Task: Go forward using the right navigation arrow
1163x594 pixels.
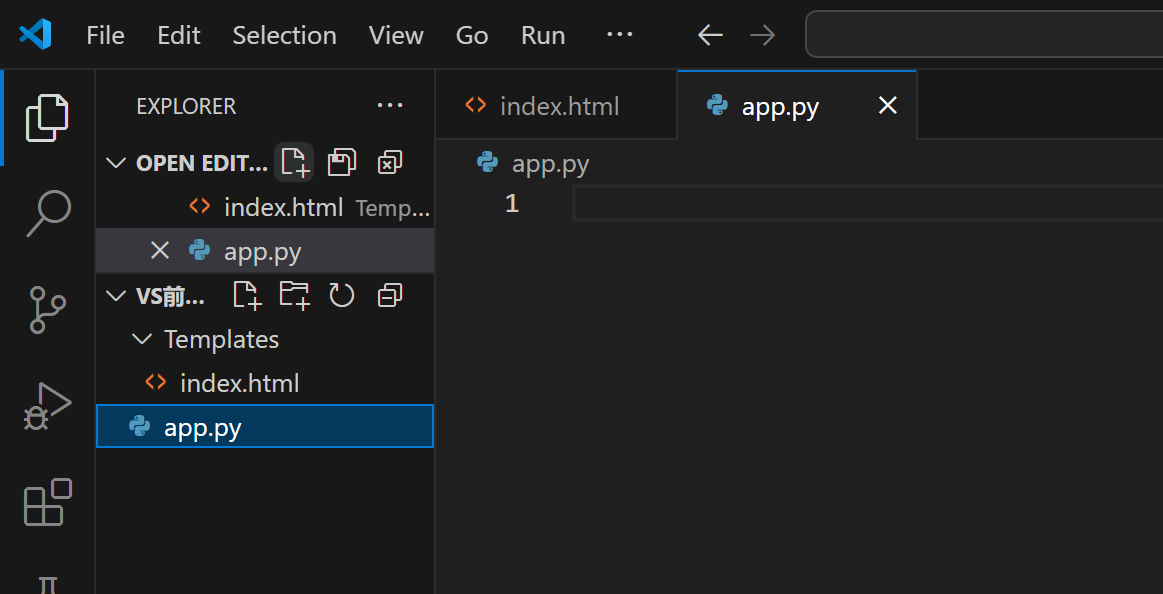Action: pos(762,35)
